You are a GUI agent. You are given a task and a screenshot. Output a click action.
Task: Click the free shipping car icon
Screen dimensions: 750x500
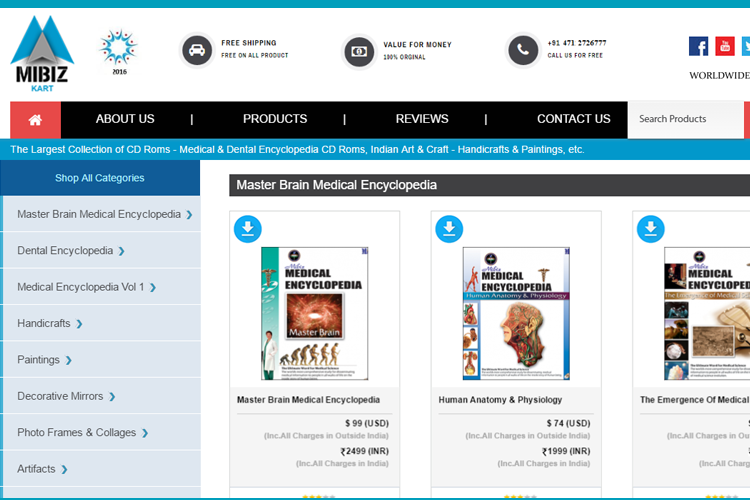click(x=197, y=50)
